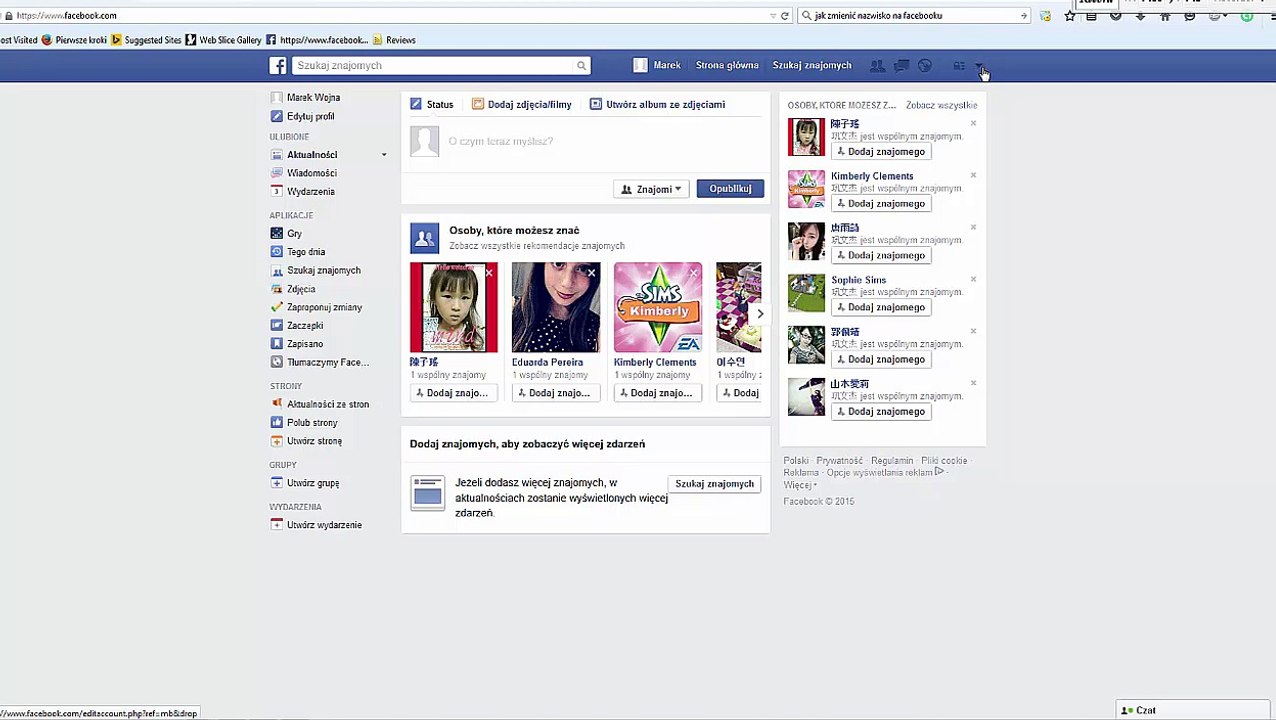
Task: Expand the account settings dropdown arrow
Action: (980, 67)
